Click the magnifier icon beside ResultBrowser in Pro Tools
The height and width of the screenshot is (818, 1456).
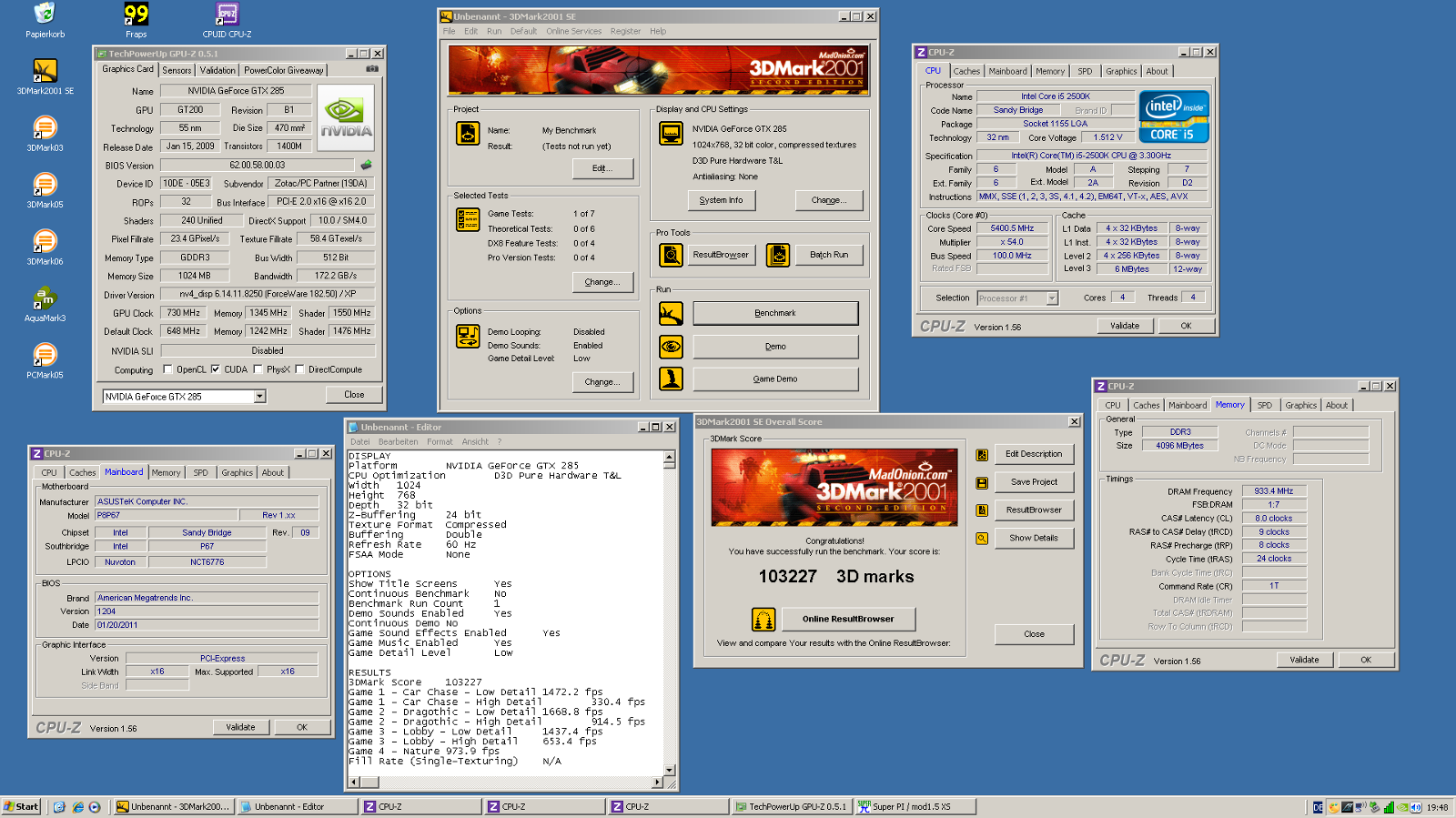[x=671, y=255]
